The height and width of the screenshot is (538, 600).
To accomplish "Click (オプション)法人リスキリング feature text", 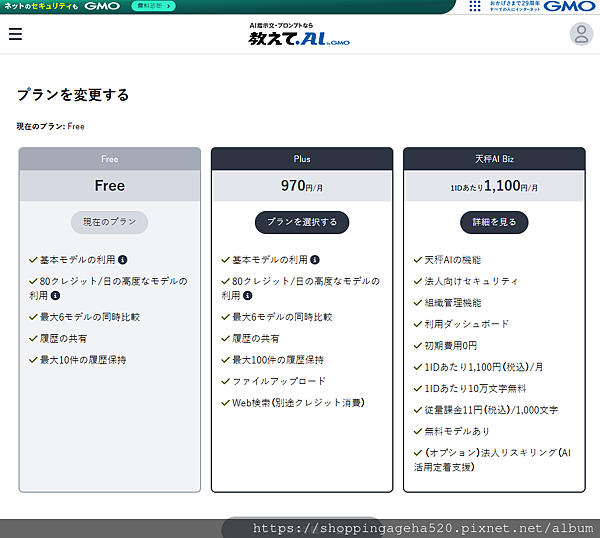I will point(492,460).
